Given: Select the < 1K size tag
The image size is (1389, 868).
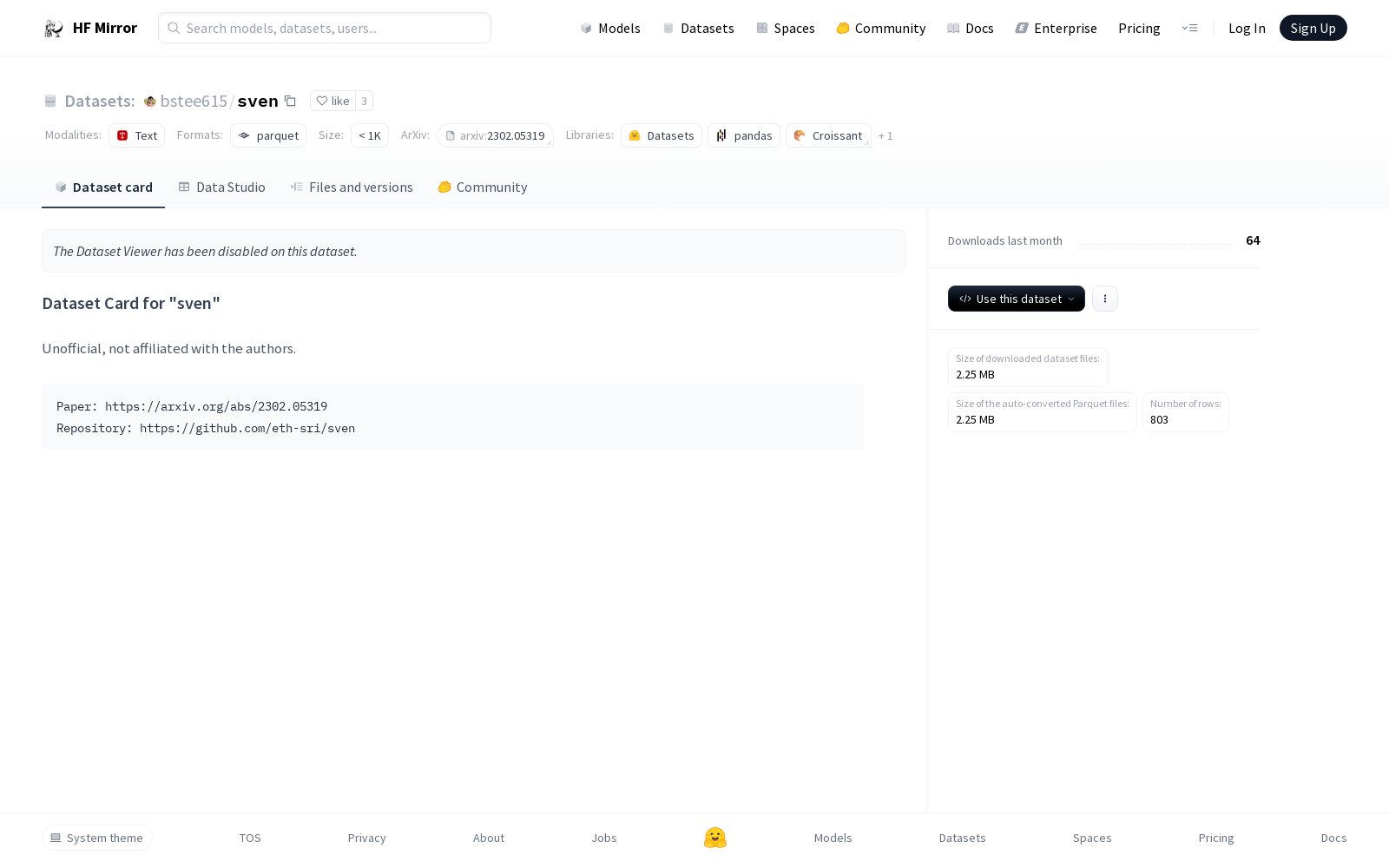Looking at the screenshot, I should (370, 135).
